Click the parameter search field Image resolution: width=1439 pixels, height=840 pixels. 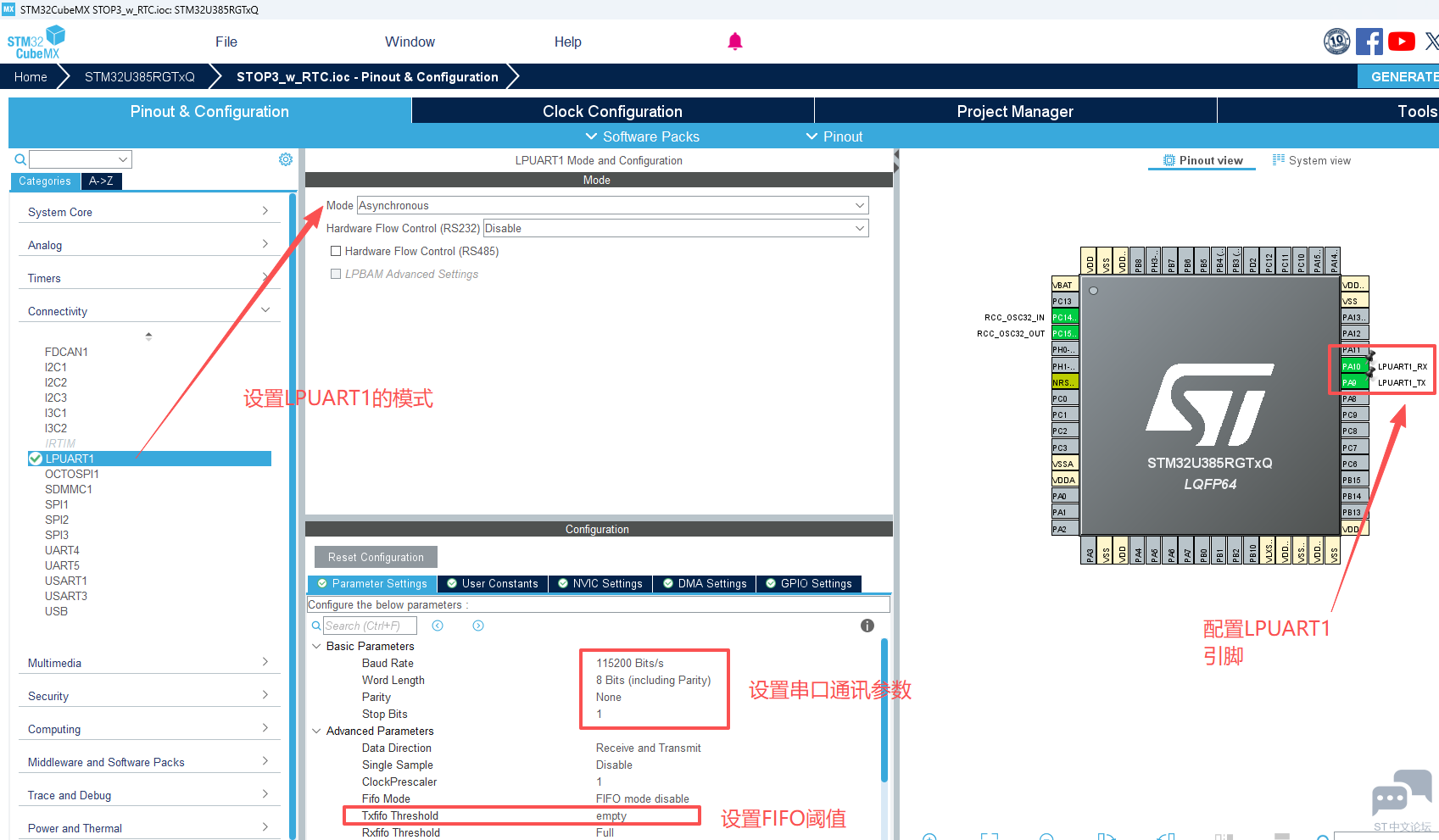pyautogui.click(x=370, y=626)
